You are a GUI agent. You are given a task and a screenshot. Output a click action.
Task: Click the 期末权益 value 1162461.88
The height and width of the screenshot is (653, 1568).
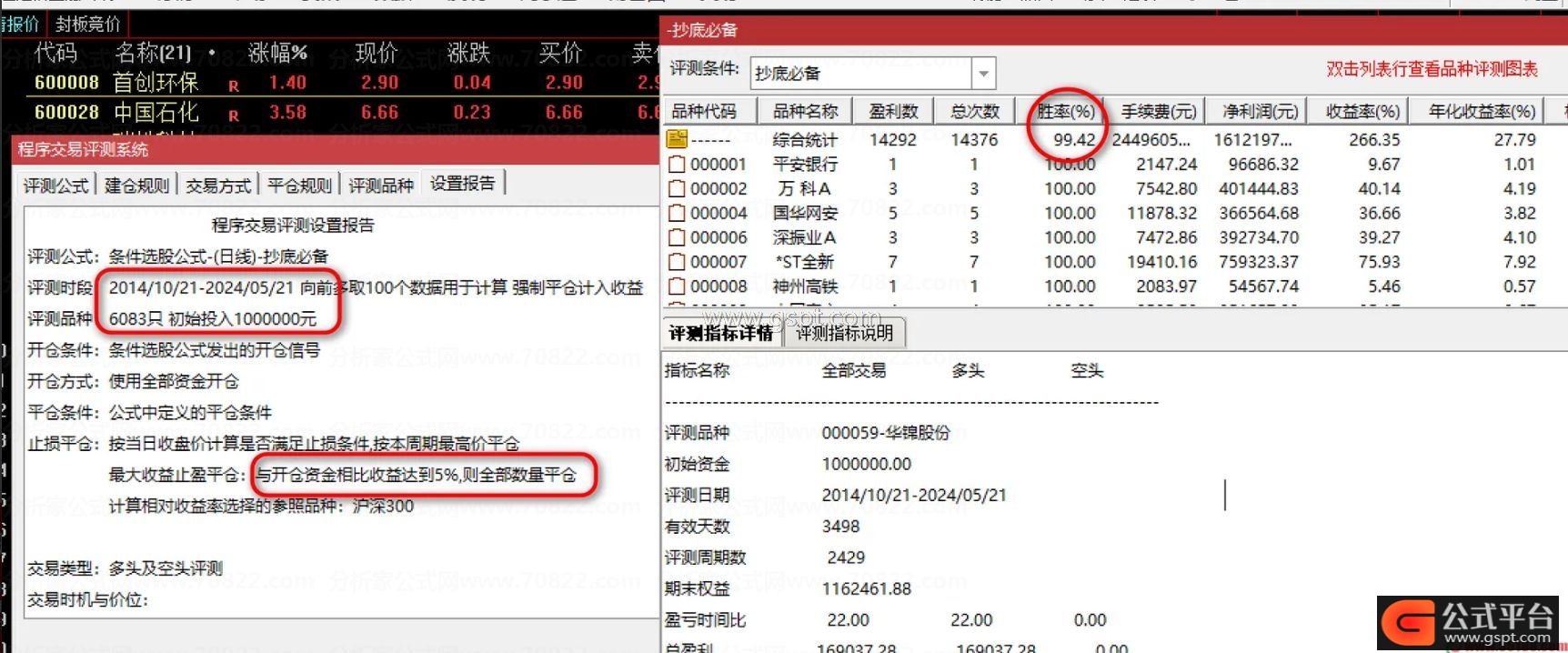pyautogui.click(x=866, y=588)
